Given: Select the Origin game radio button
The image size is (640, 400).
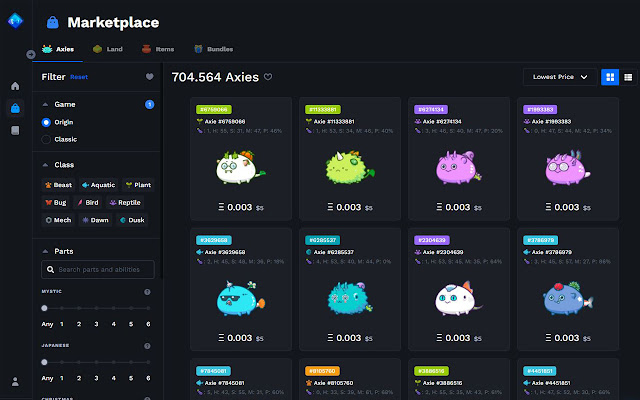Looking at the screenshot, I should (x=46, y=122).
